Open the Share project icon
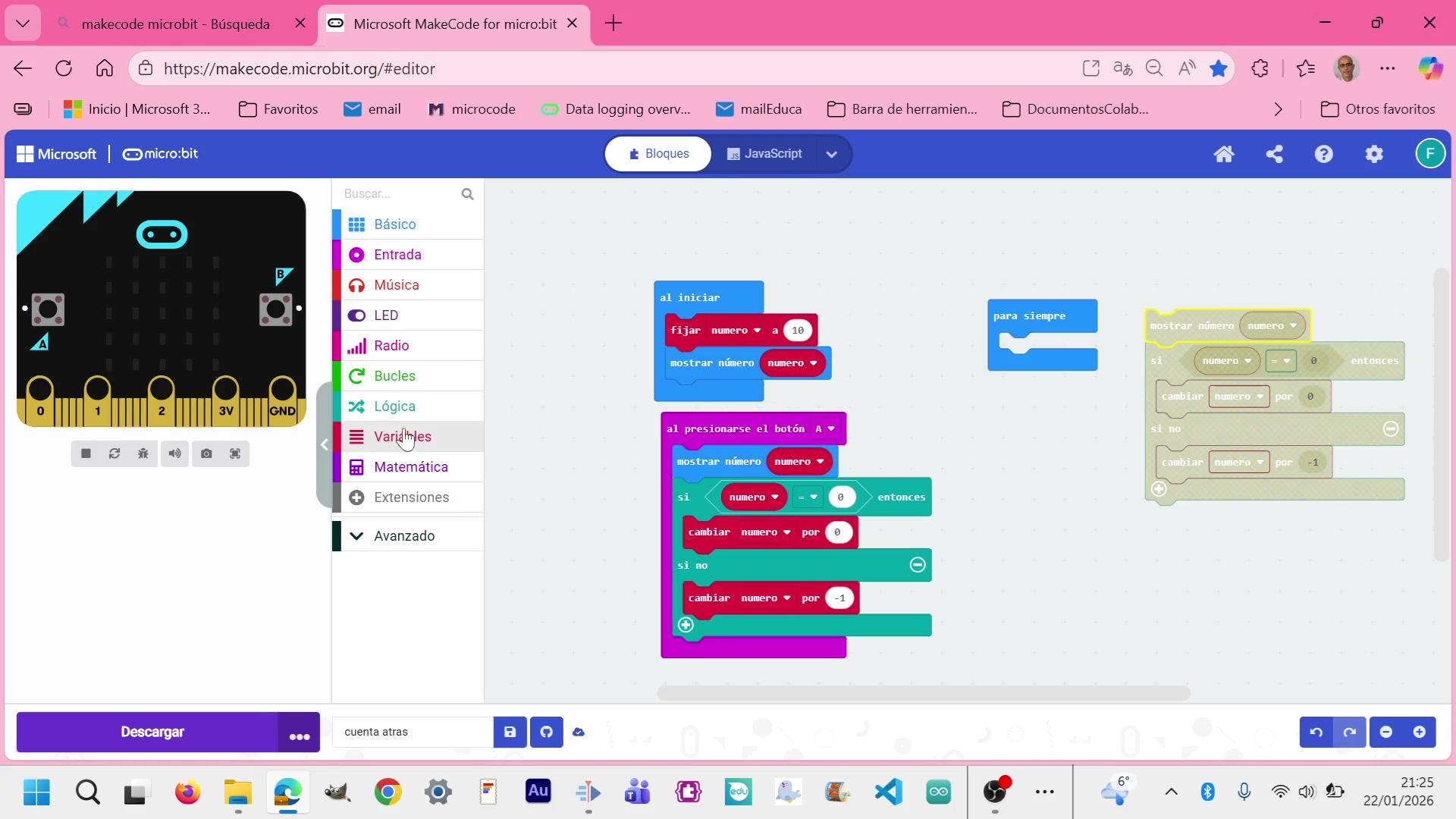 tap(1274, 154)
